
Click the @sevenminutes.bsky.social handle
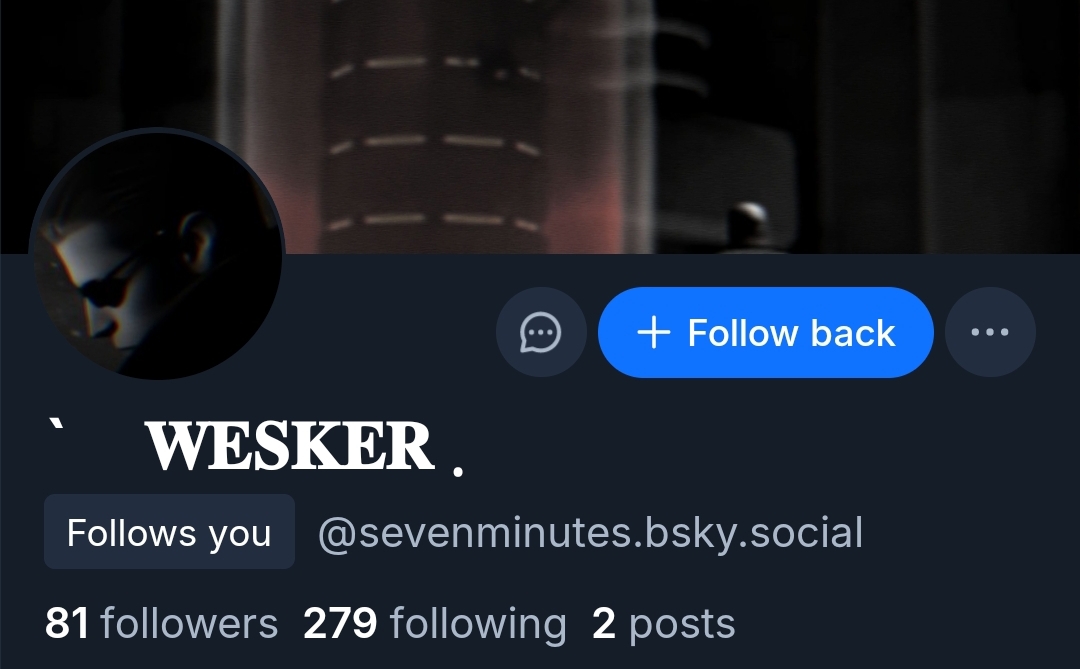590,533
